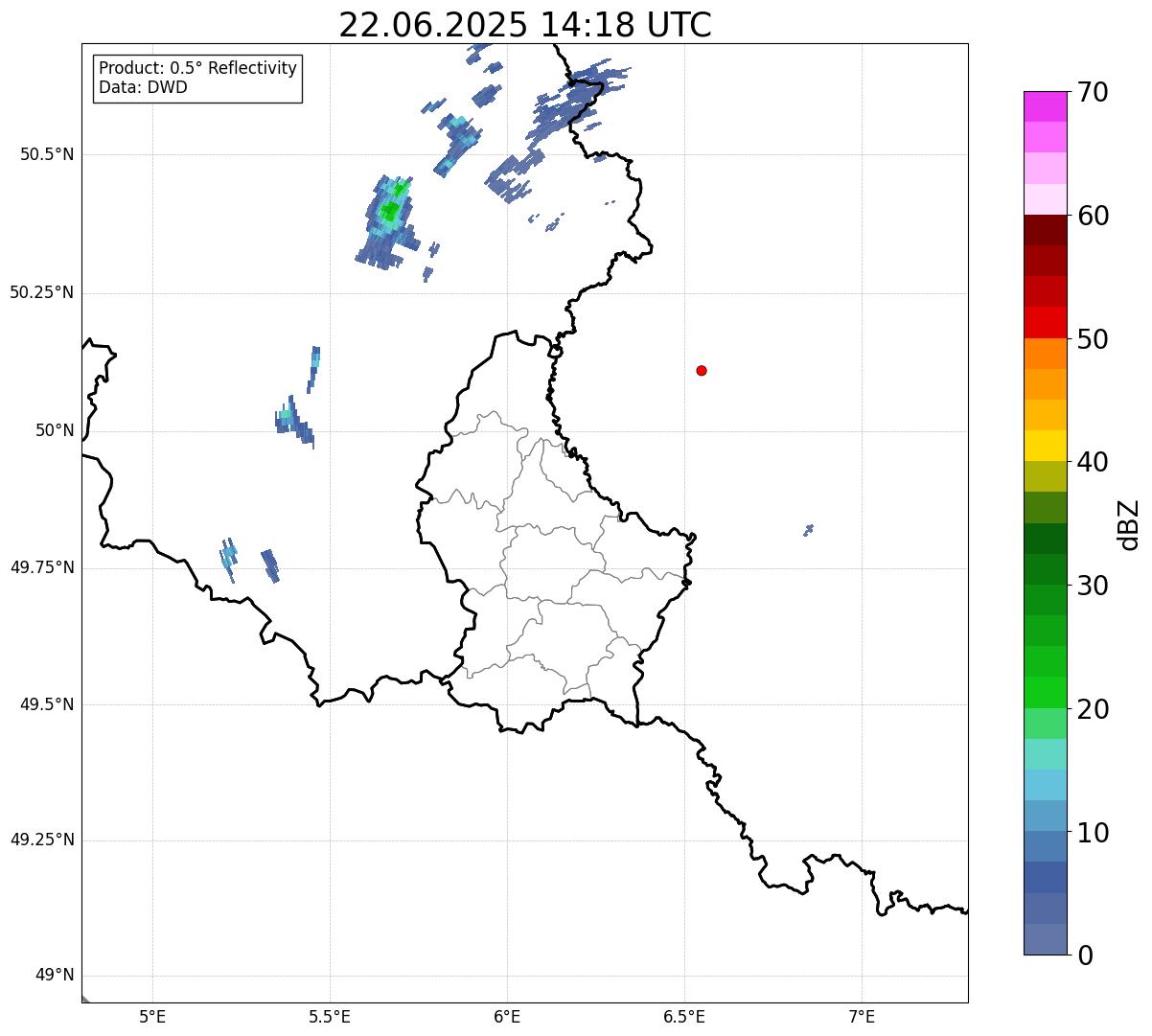Click the 5°E longitude label

tap(152, 1017)
